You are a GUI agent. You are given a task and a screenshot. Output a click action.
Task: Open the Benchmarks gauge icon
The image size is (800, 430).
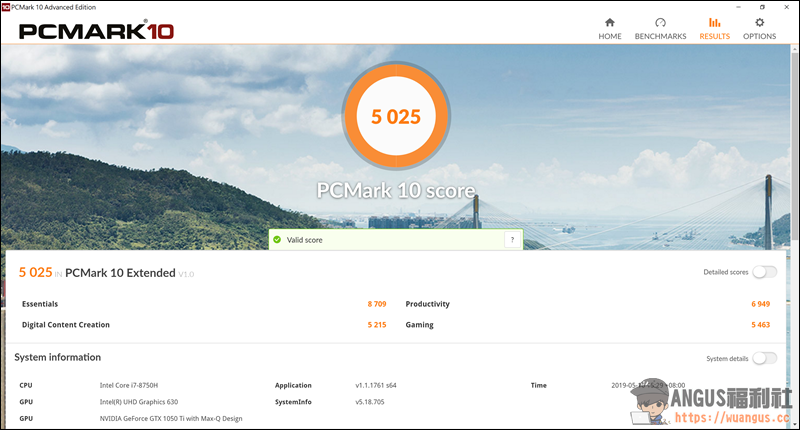pyautogui.click(x=660, y=23)
